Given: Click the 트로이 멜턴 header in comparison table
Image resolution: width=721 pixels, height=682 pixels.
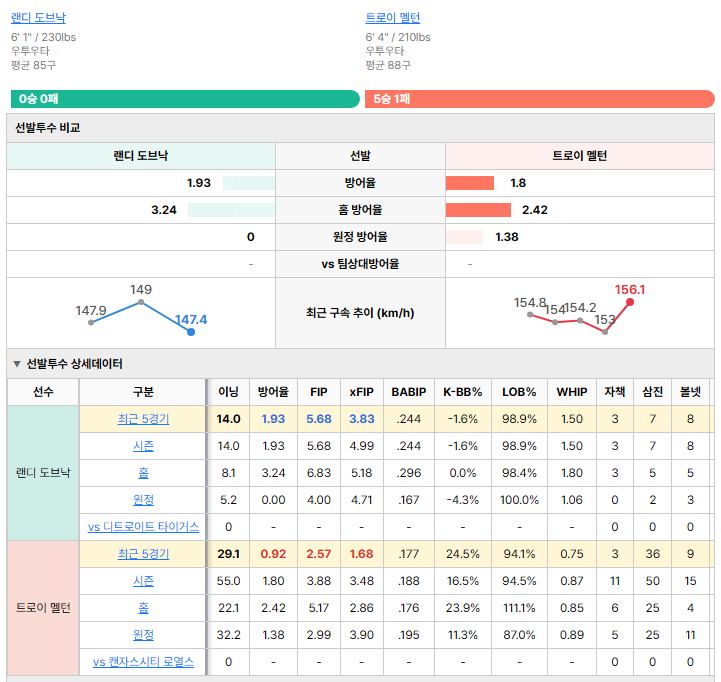Looking at the screenshot, I should 579,156.
